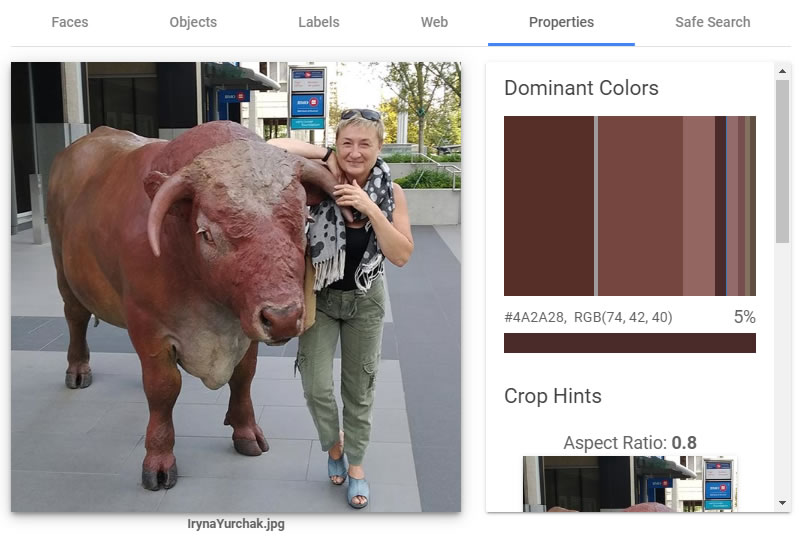
Task: Pick the thin gray stripe in Dominant Colors
Action: click(596, 206)
